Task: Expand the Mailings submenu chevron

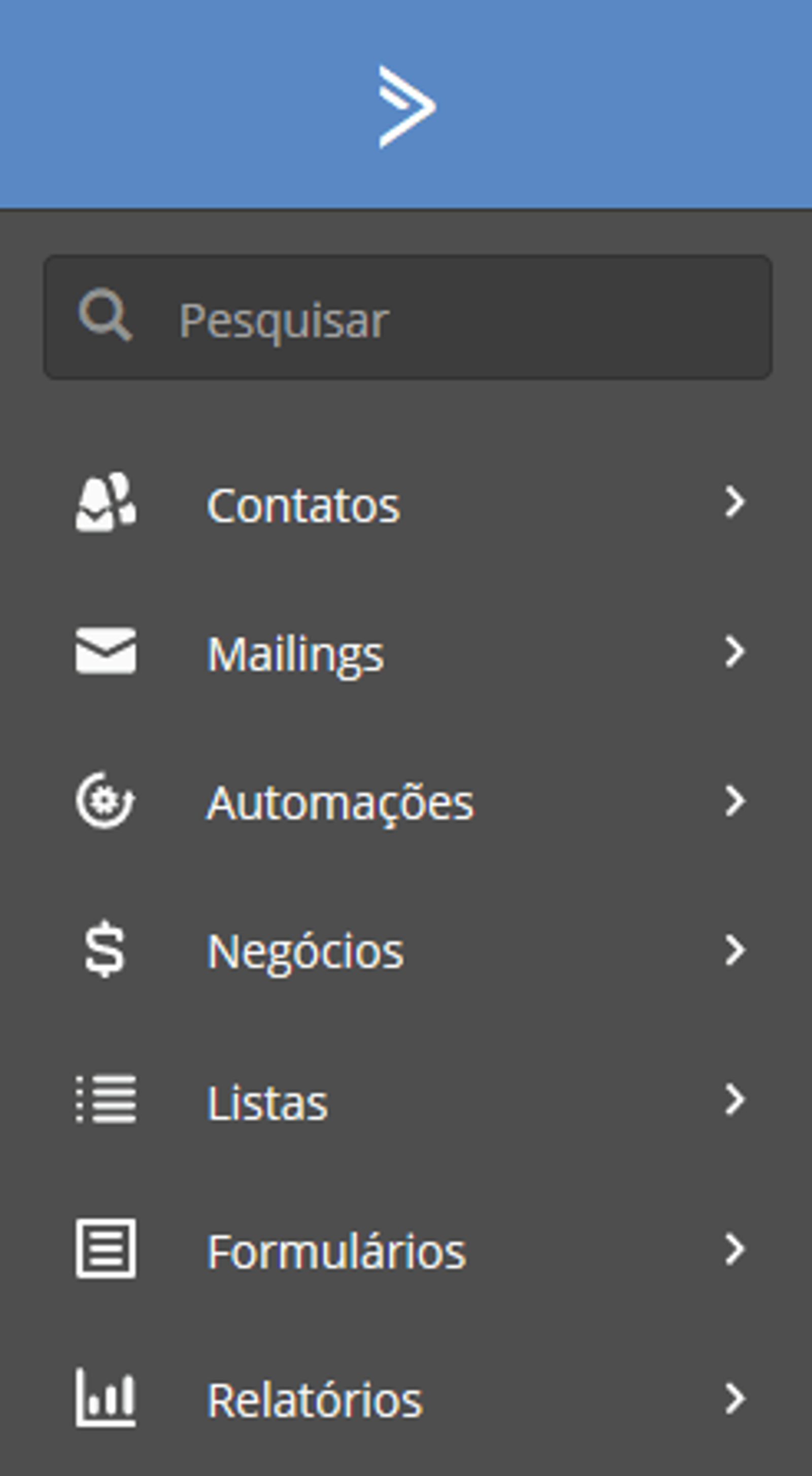Action: 735,651
